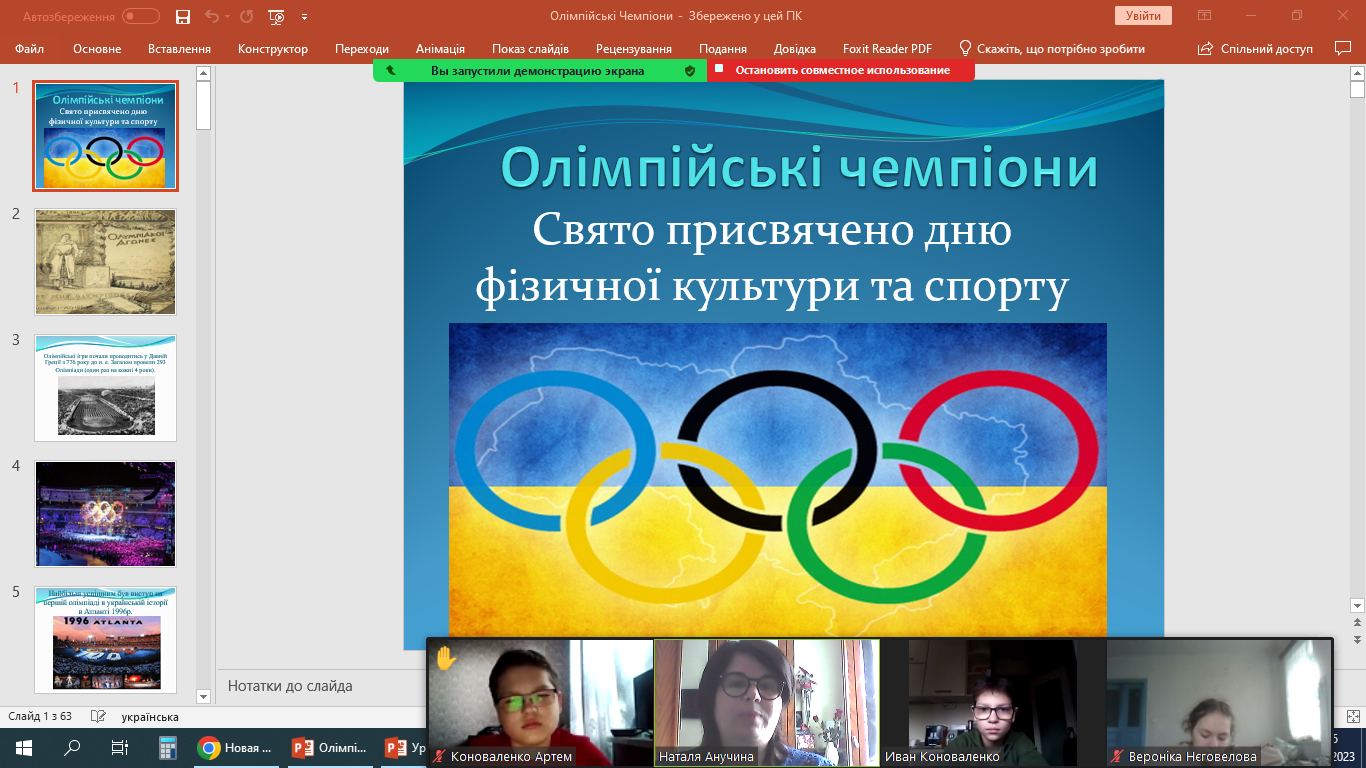Viewport: 1366px width, 768px height.
Task: Open the Подання tab
Action: [x=723, y=48]
